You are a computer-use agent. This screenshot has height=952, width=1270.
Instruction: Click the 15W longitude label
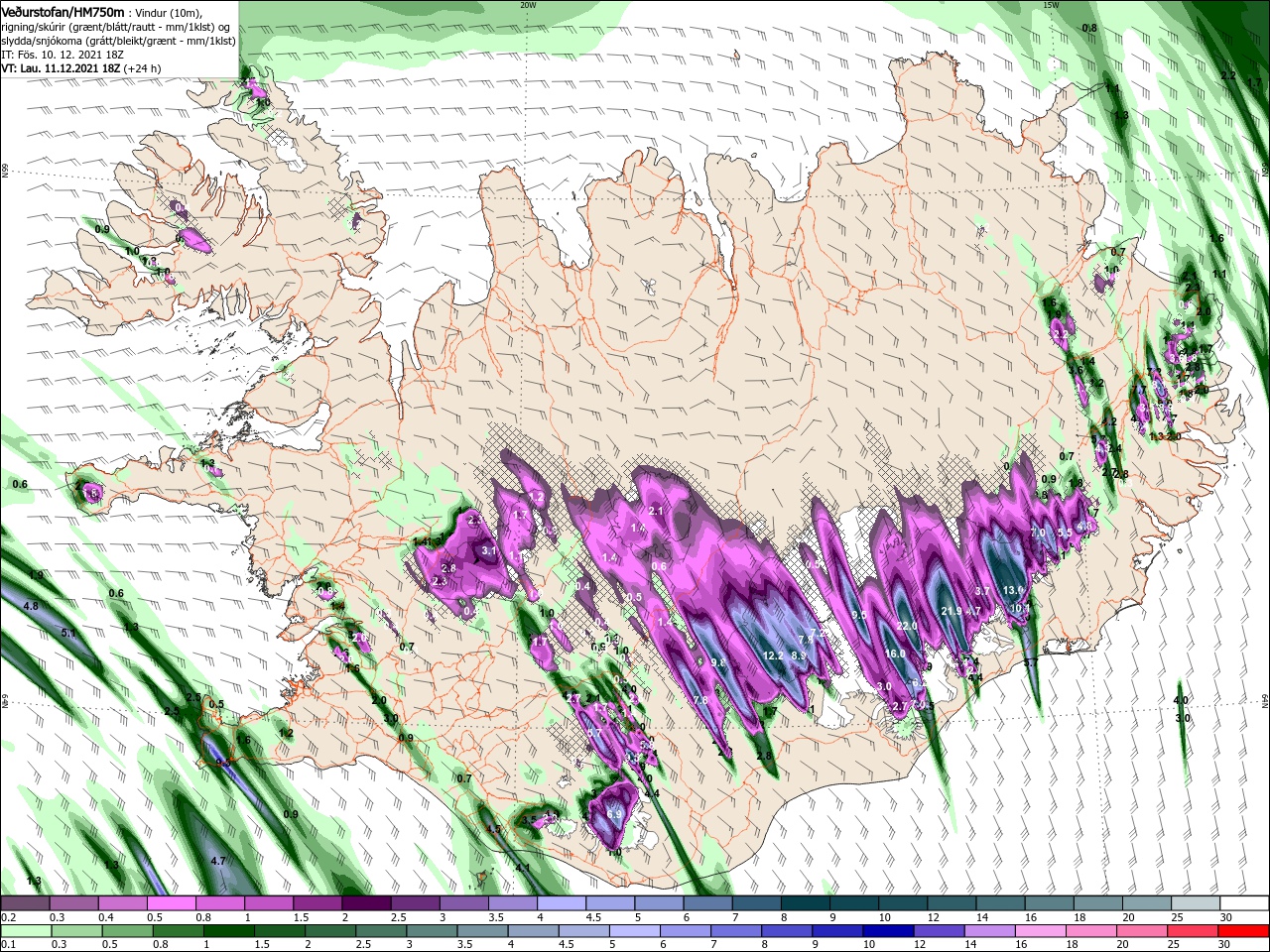pos(1051,5)
